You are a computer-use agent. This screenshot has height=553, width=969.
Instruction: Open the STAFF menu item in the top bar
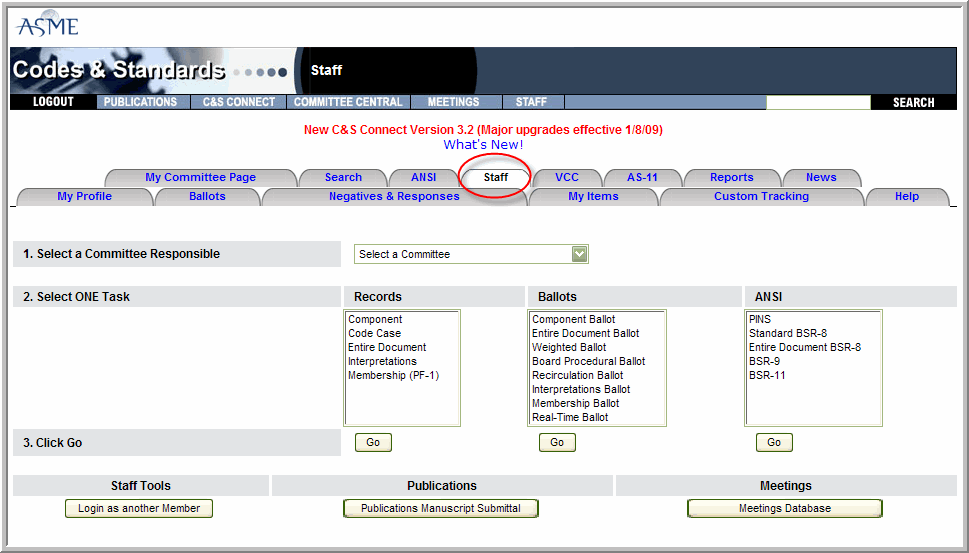[x=531, y=102]
